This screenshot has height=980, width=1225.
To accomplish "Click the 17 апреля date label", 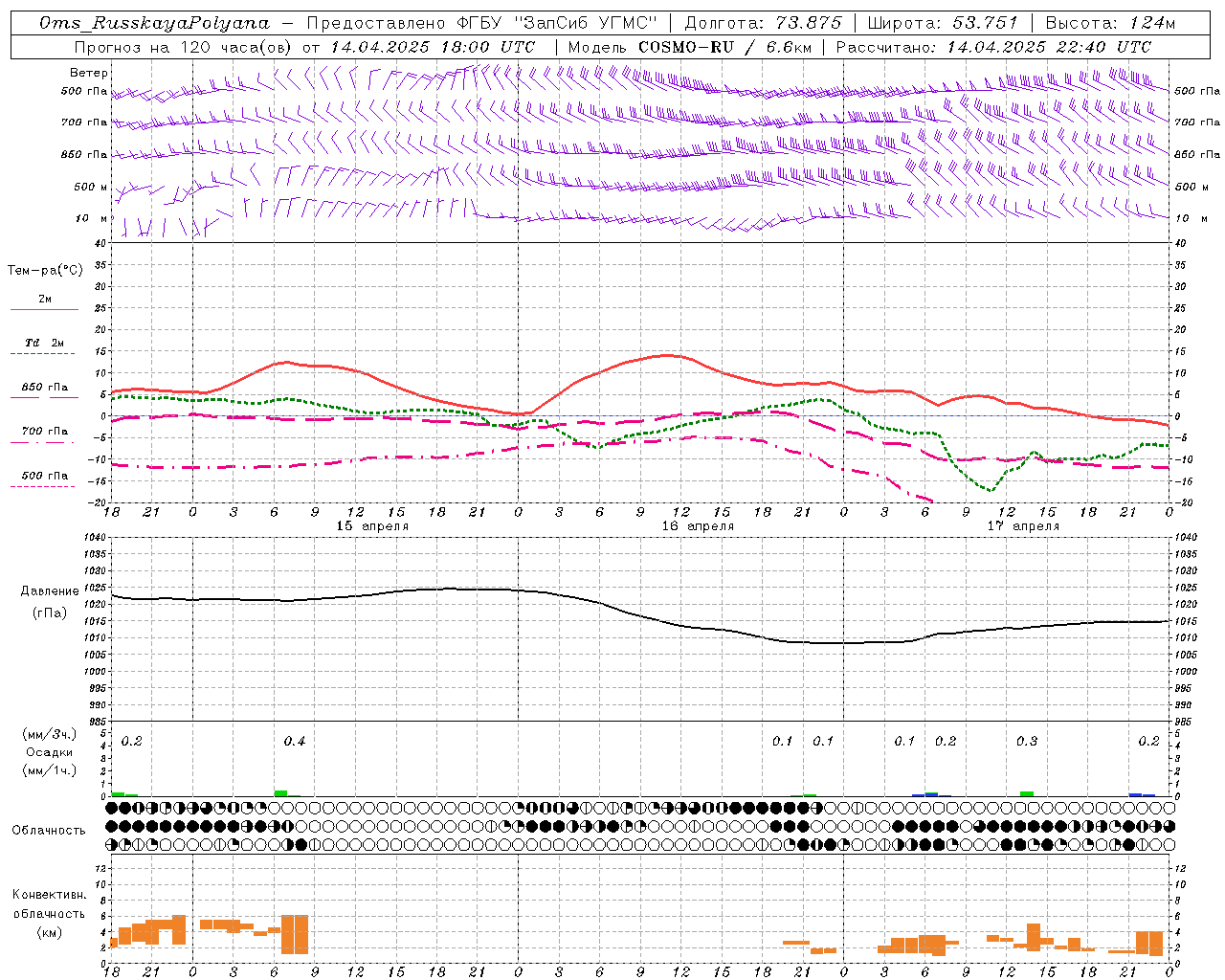I will pos(1024,526).
